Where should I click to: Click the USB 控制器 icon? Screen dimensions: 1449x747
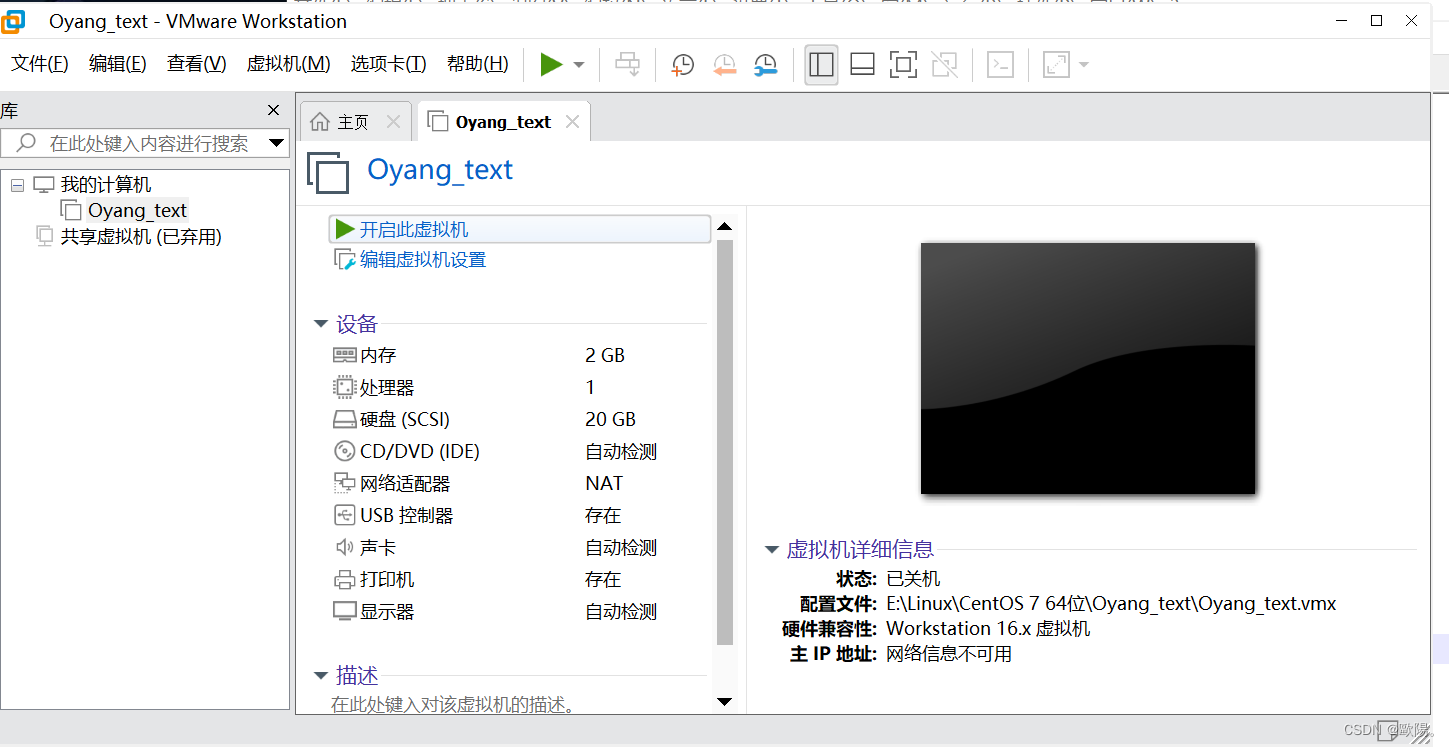(344, 515)
